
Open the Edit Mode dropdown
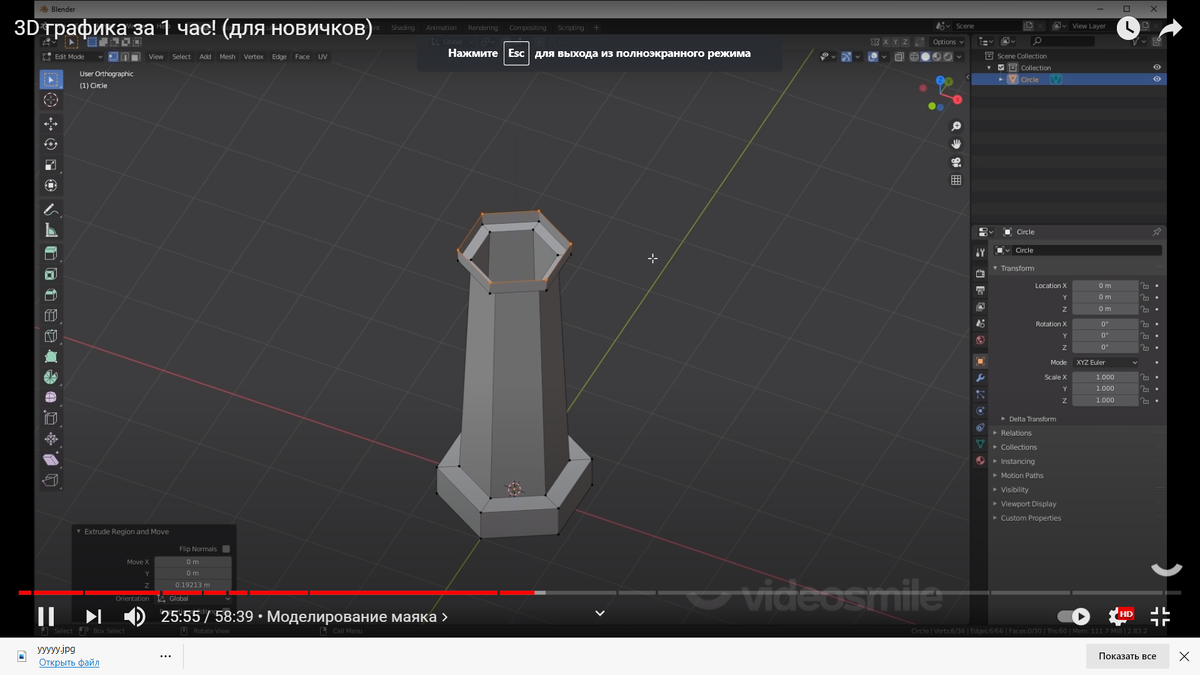point(72,57)
